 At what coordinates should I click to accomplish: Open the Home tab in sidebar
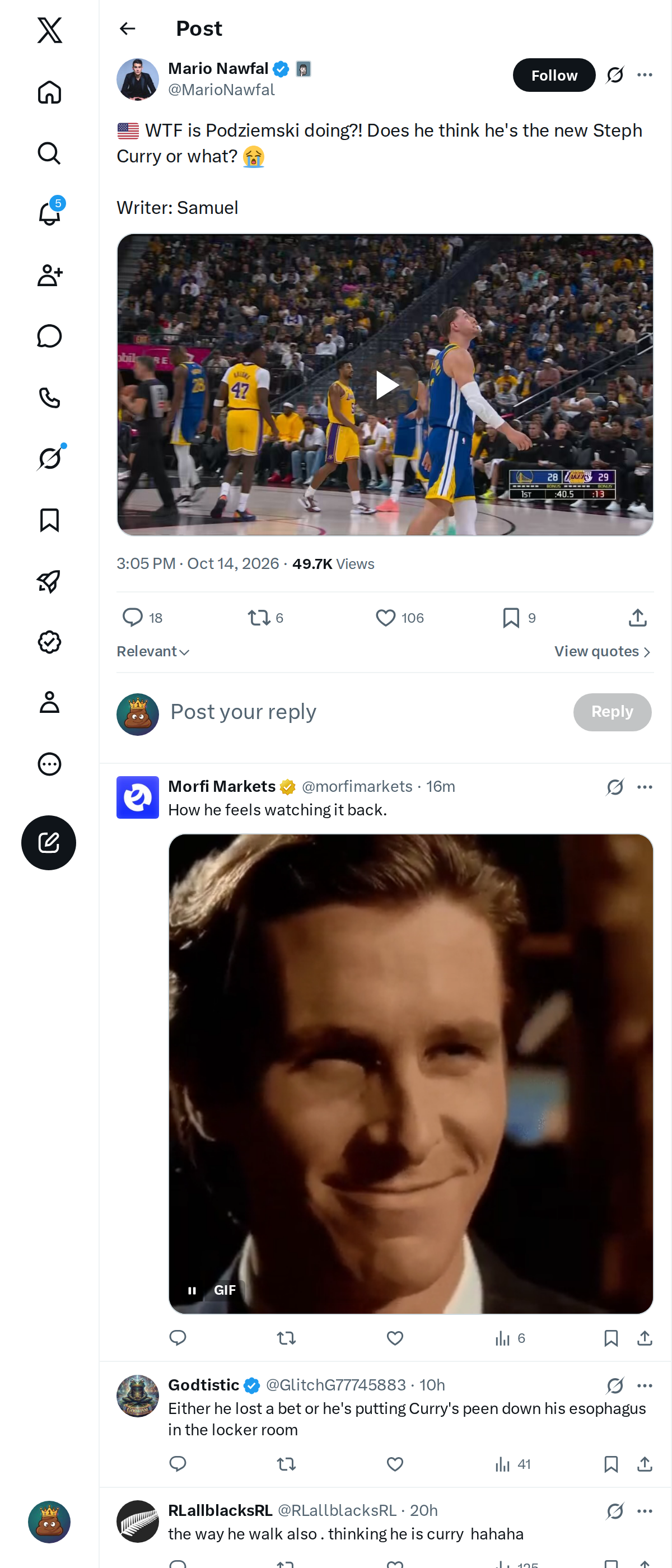click(49, 92)
